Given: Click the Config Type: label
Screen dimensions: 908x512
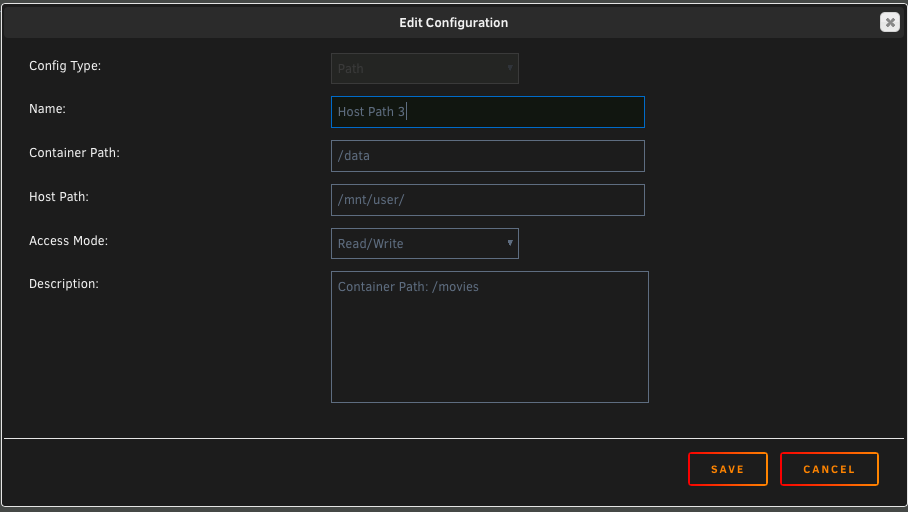Looking at the screenshot, I should (x=65, y=66).
